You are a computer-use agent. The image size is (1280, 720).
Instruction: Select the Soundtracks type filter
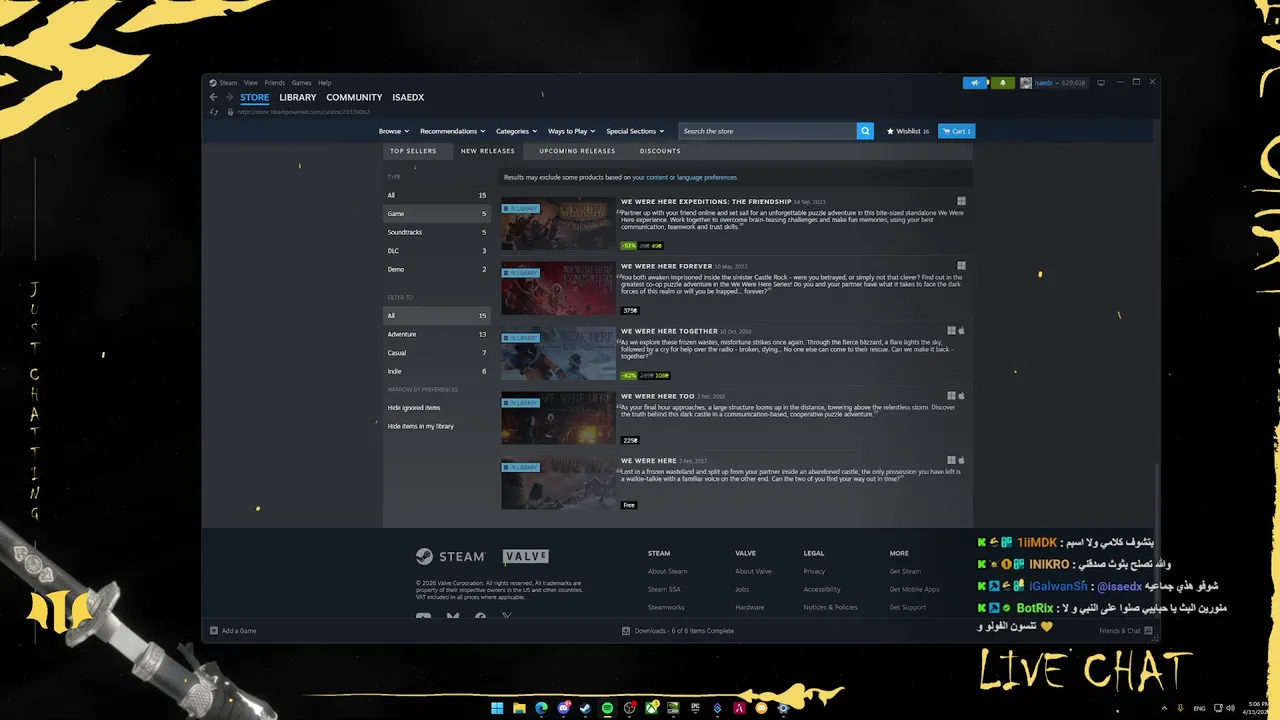pyautogui.click(x=437, y=232)
